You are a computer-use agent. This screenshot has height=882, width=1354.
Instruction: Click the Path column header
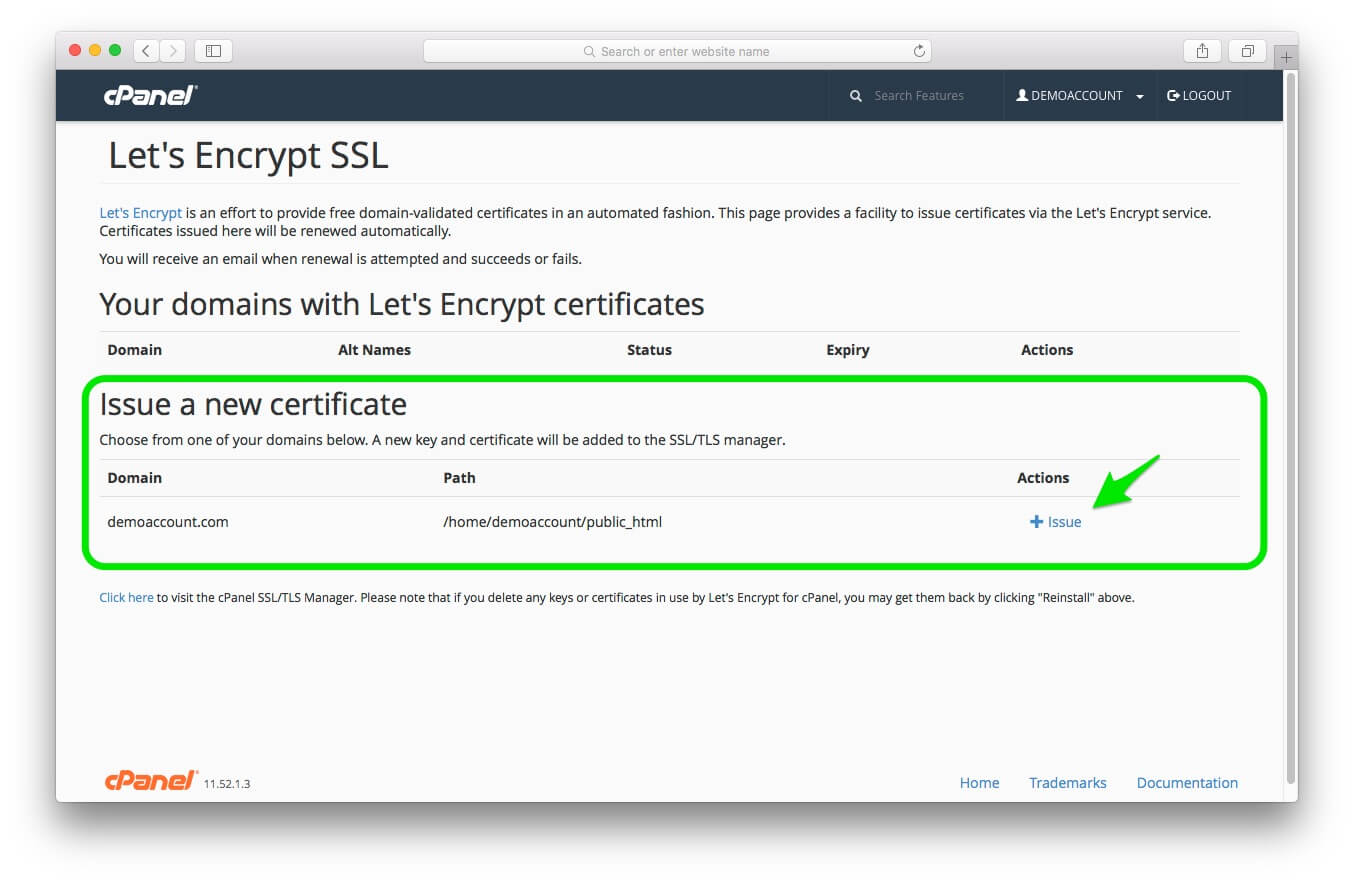click(459, 478)
